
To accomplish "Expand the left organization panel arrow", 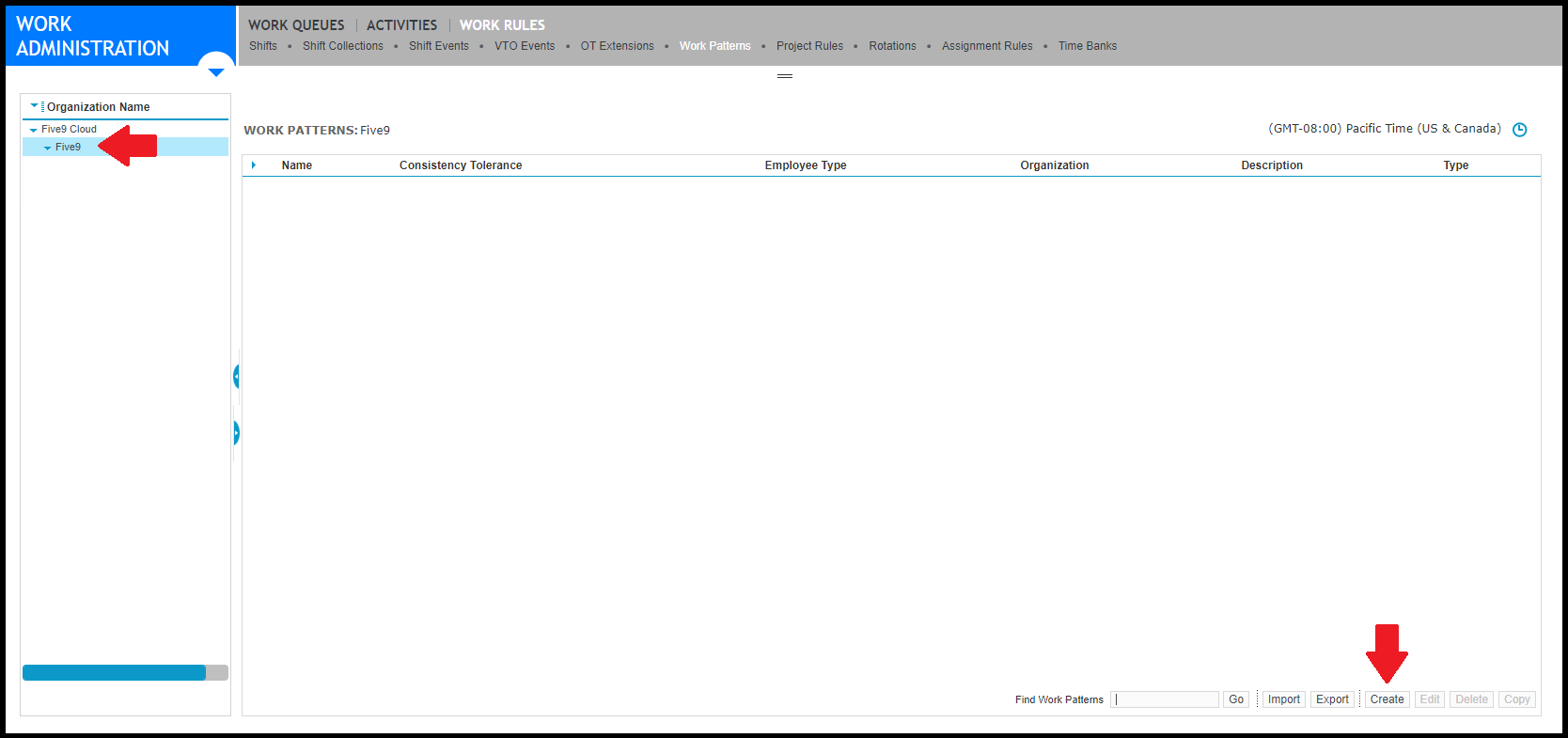I will point(236,432).
